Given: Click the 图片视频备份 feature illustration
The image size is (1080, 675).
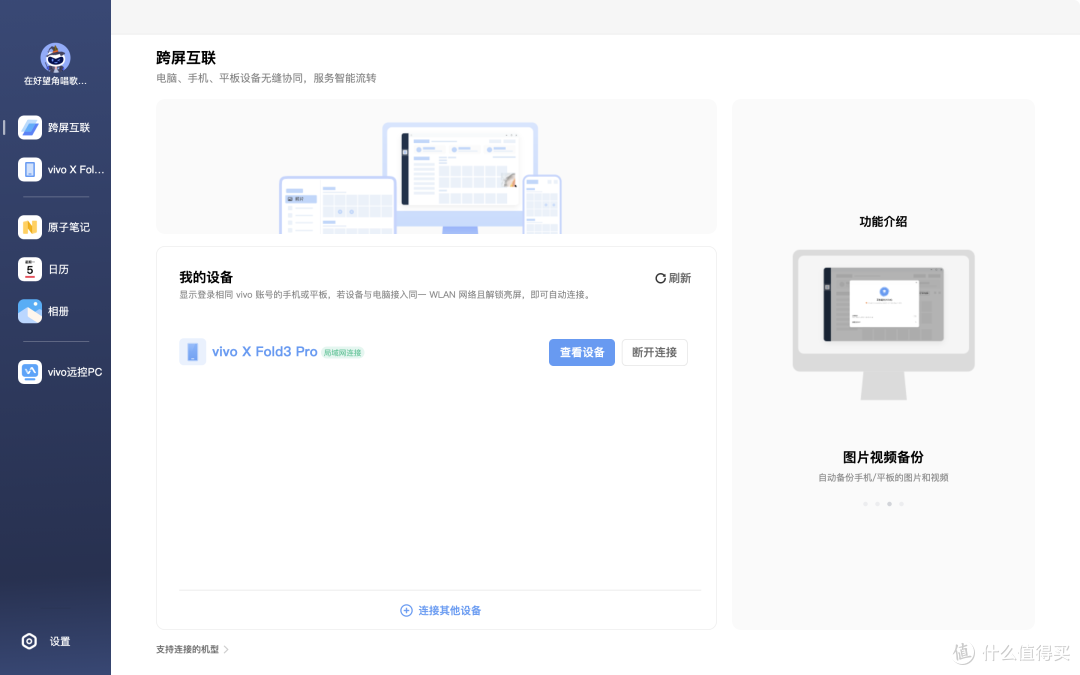Looking at the screenshot, I should click(x=884, y=324).
